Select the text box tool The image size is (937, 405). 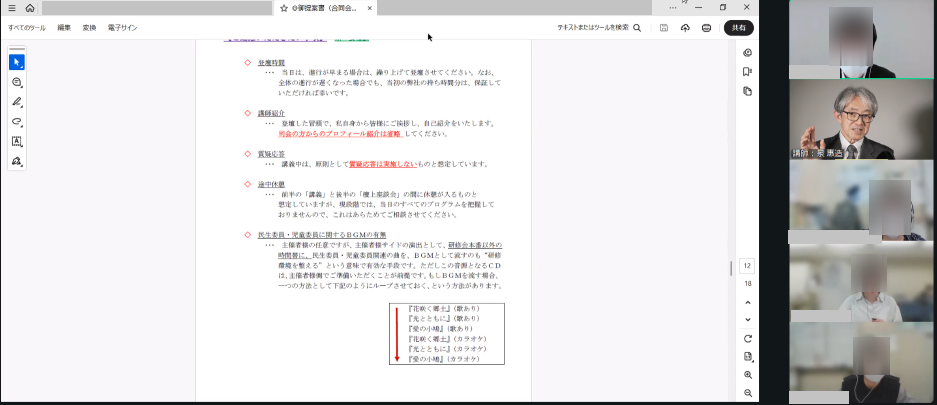(x=17, y=141)
